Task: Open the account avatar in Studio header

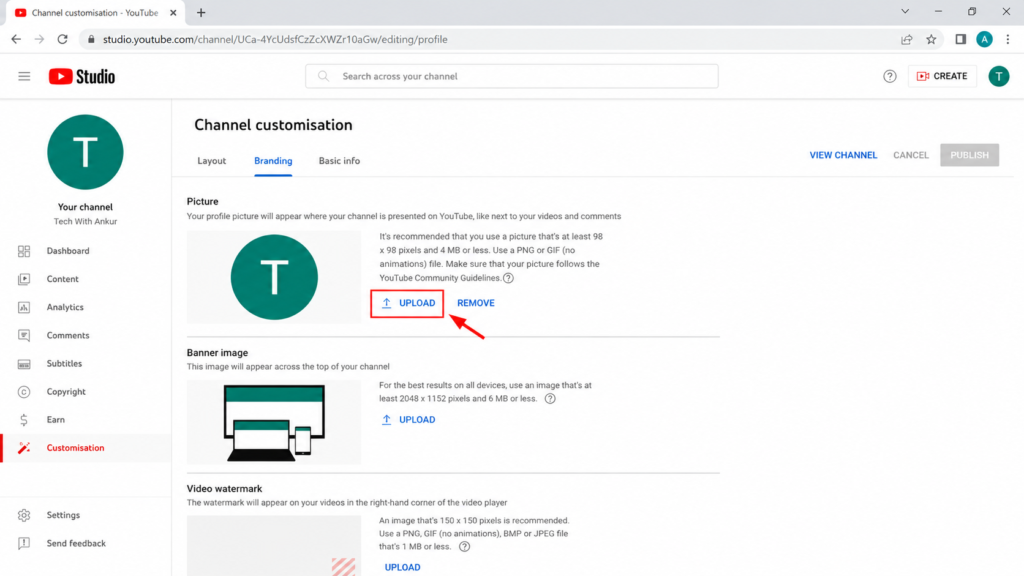Action: pyautogui.click(x=999, y=76)
